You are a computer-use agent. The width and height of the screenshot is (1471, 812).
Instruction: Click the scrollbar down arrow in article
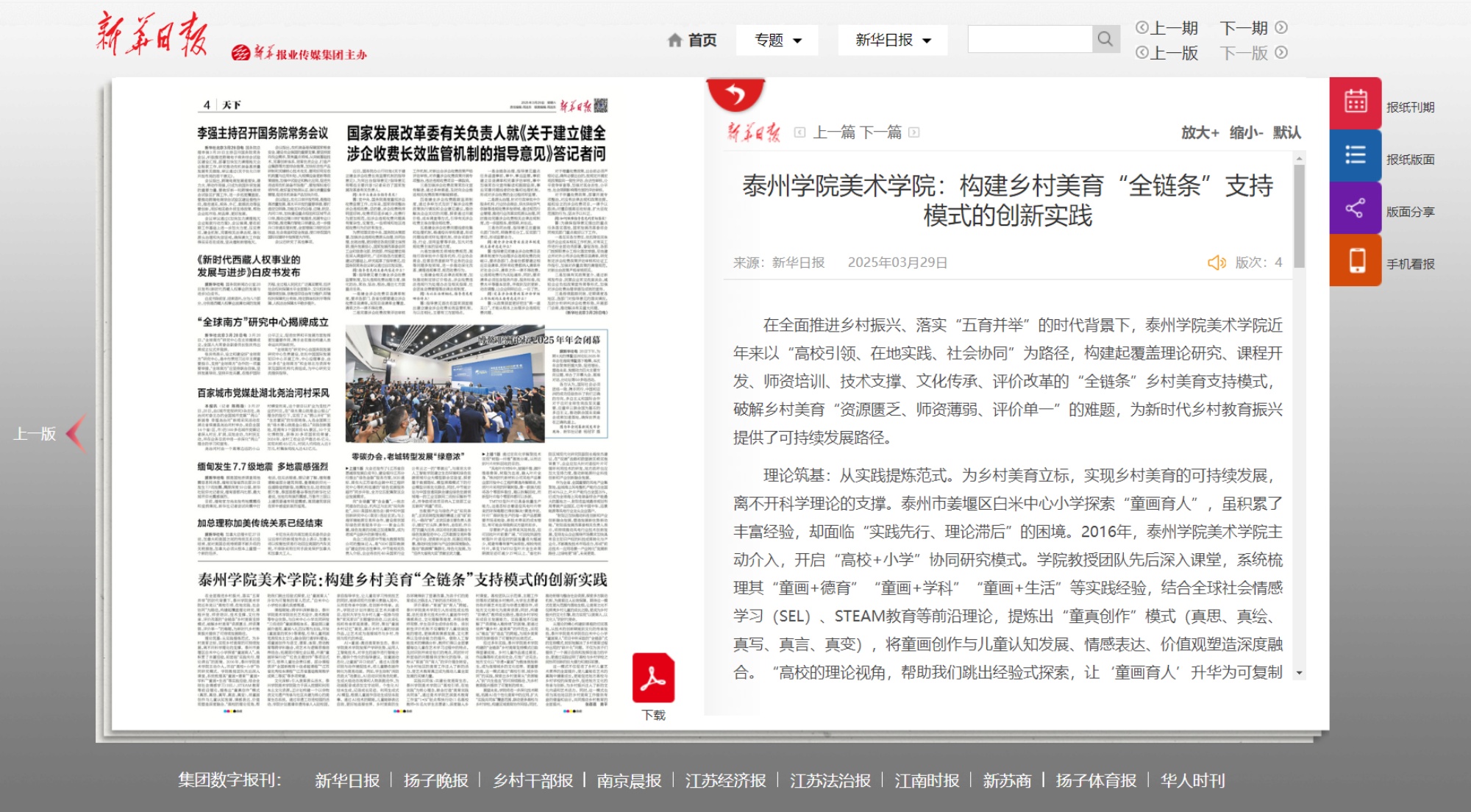point(1299,672)
